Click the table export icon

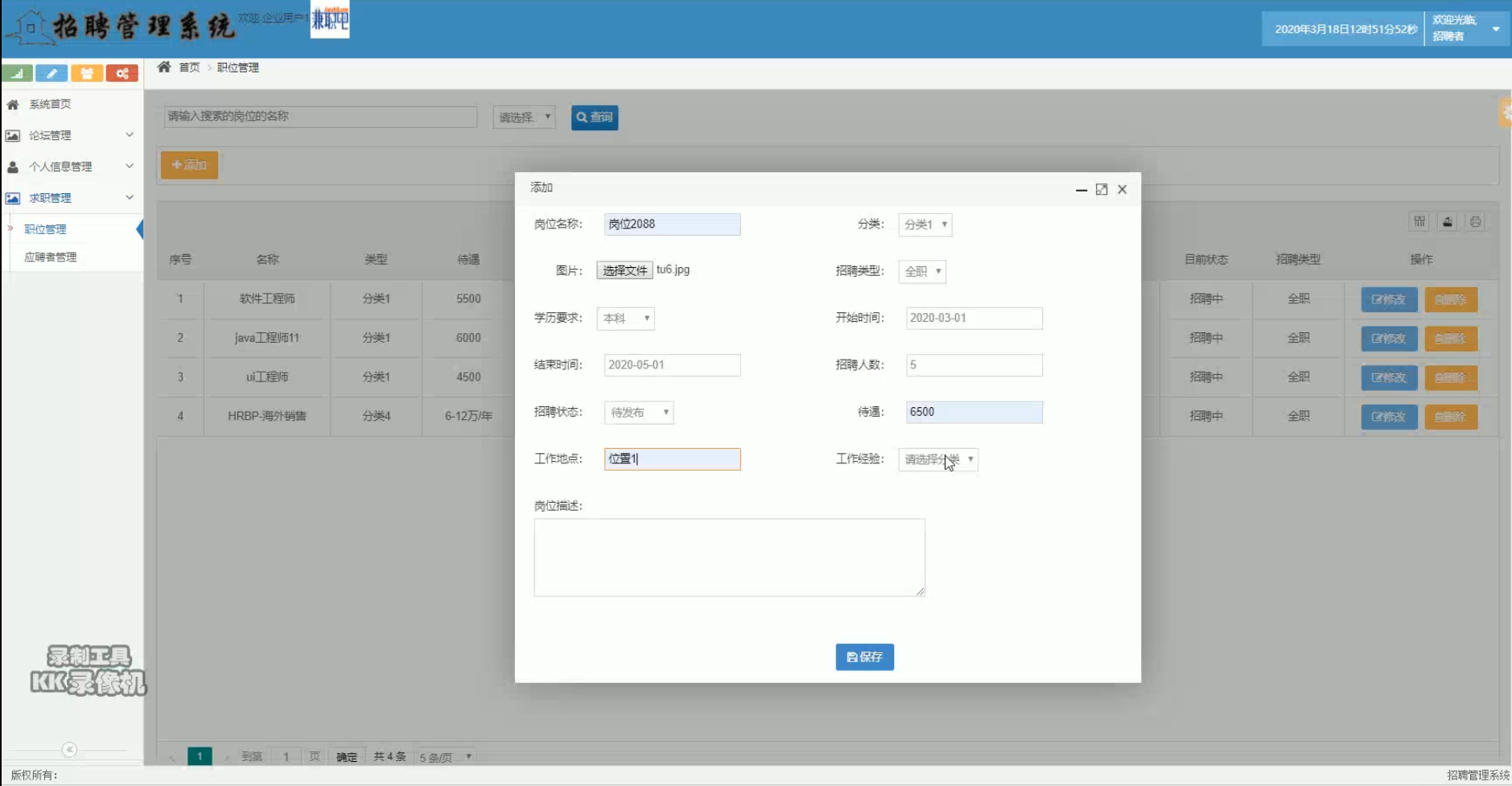tap(1448, 221)
